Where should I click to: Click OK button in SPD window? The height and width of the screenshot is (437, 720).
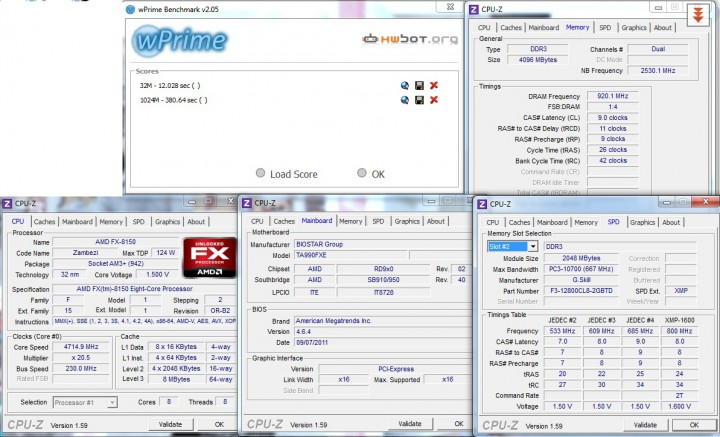tap(694, 425)
